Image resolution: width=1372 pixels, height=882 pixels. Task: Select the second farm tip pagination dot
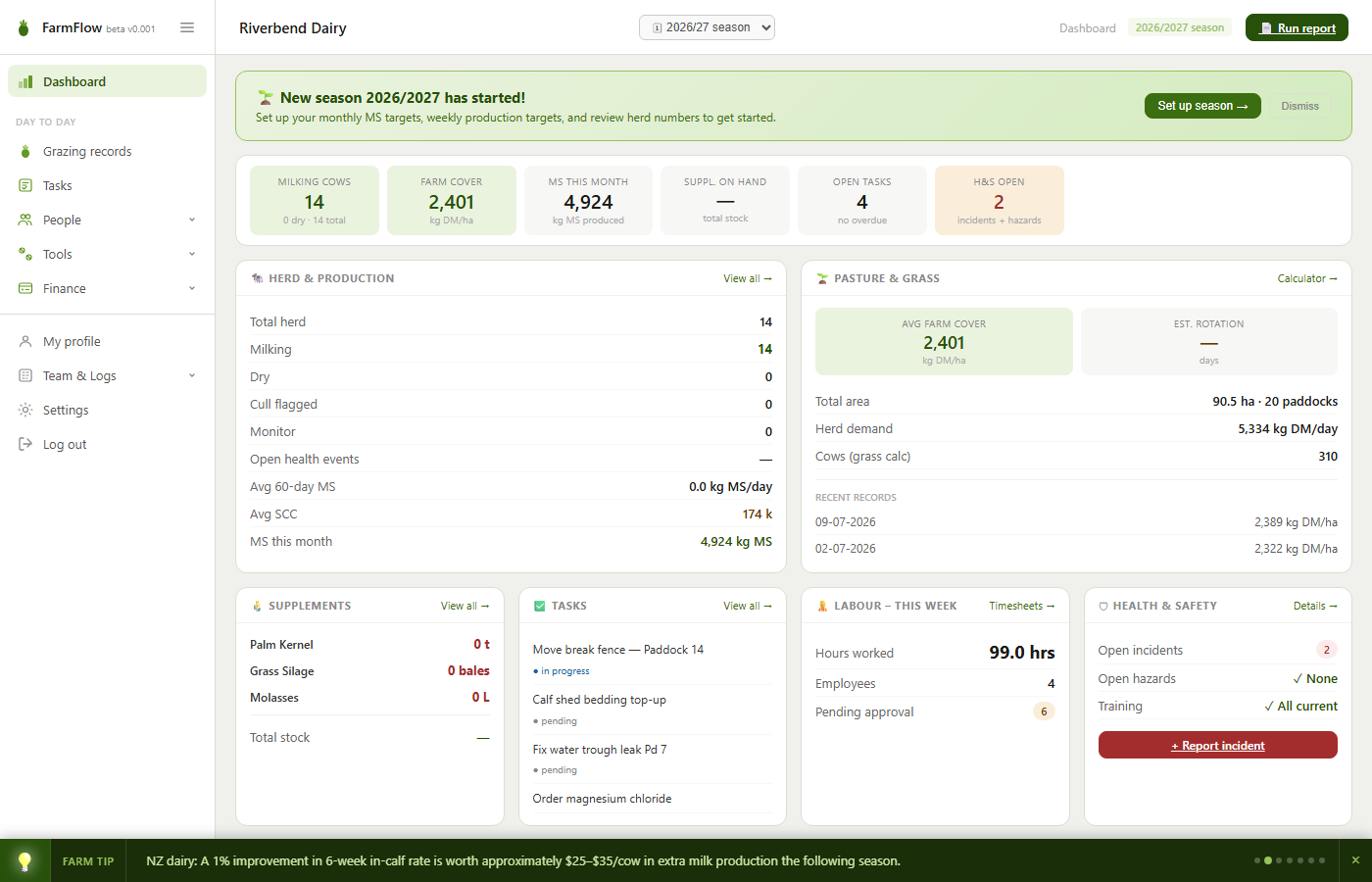(1268, 860)
